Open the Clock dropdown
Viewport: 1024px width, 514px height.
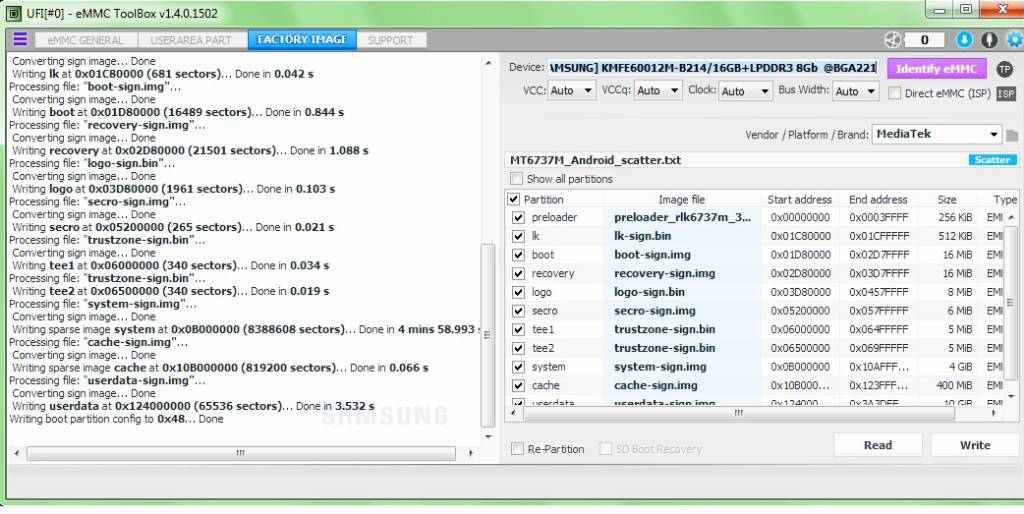(745, 91)
